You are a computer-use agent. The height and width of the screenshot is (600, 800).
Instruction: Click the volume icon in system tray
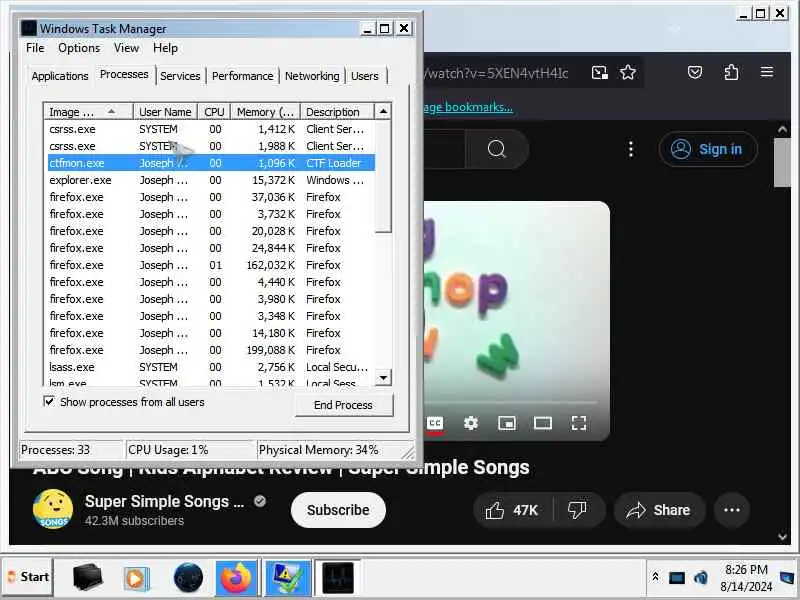tap(701, 578)
